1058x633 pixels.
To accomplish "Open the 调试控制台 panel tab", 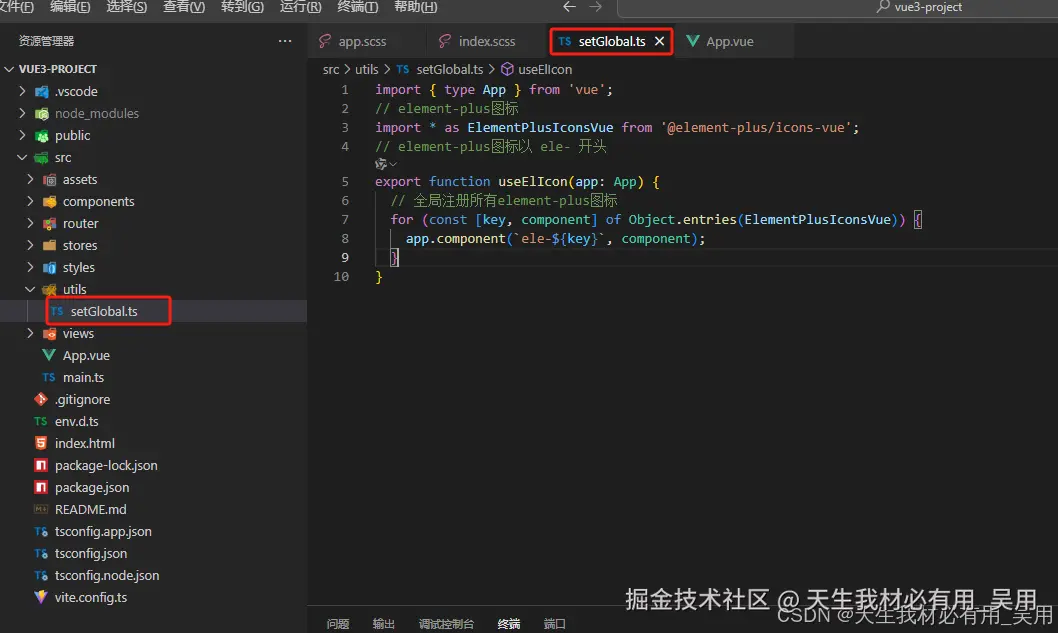I will pyautogui.click(x=446, y=622).
